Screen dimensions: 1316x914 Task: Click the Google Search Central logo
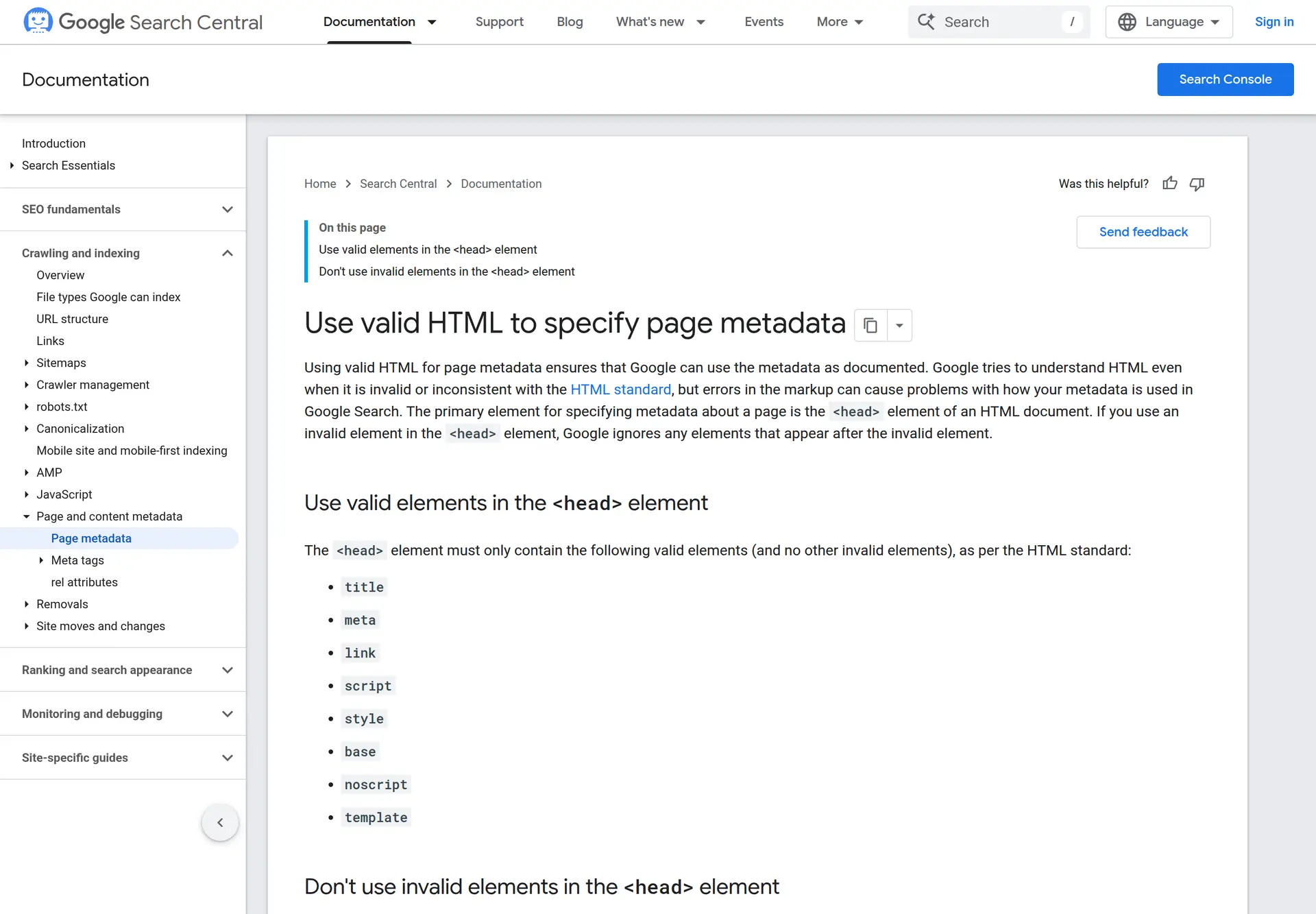(143, 22)
